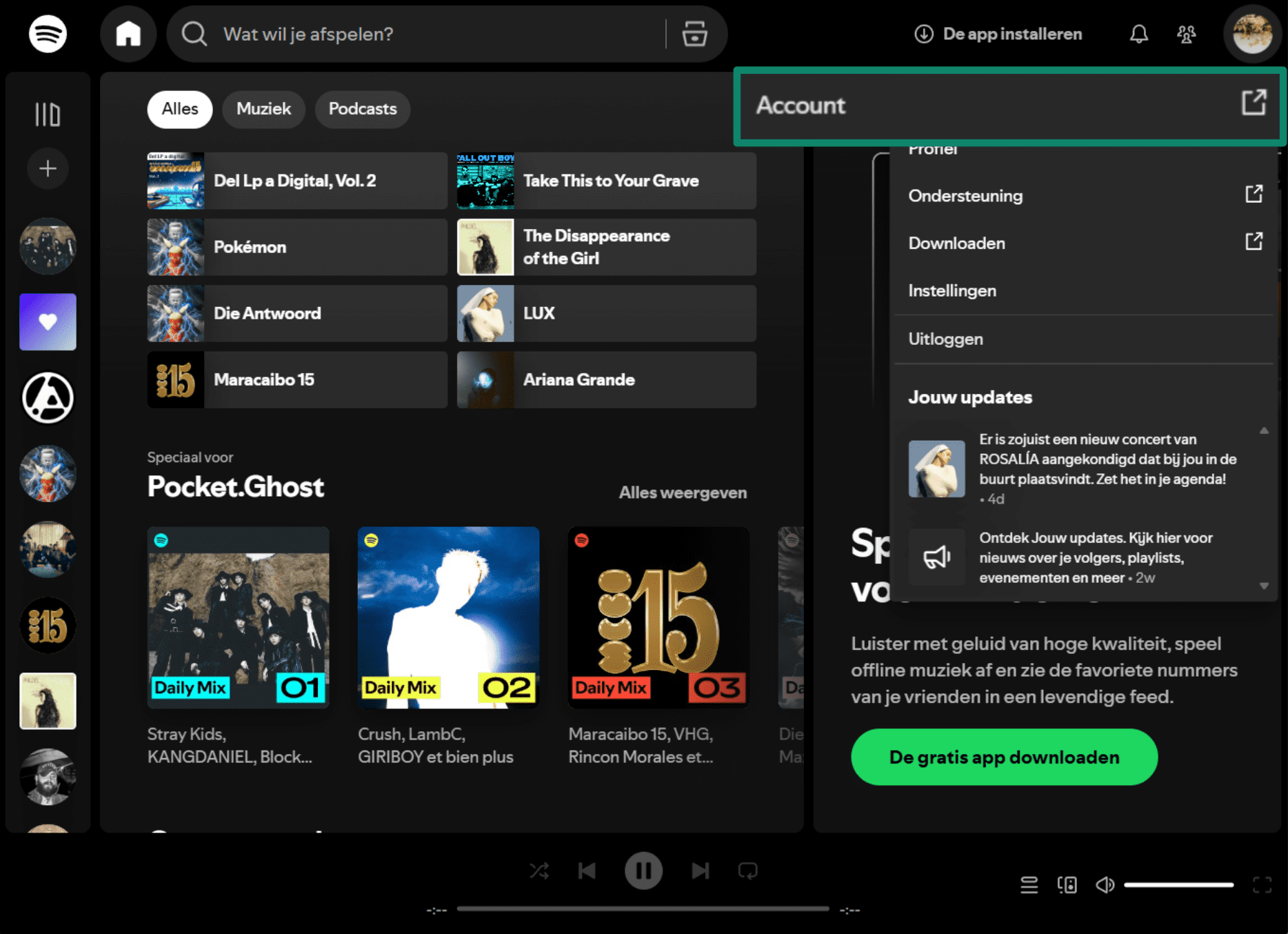Toggle shuffle playback
Screen dimensions: 1288x934
point(539,871)
